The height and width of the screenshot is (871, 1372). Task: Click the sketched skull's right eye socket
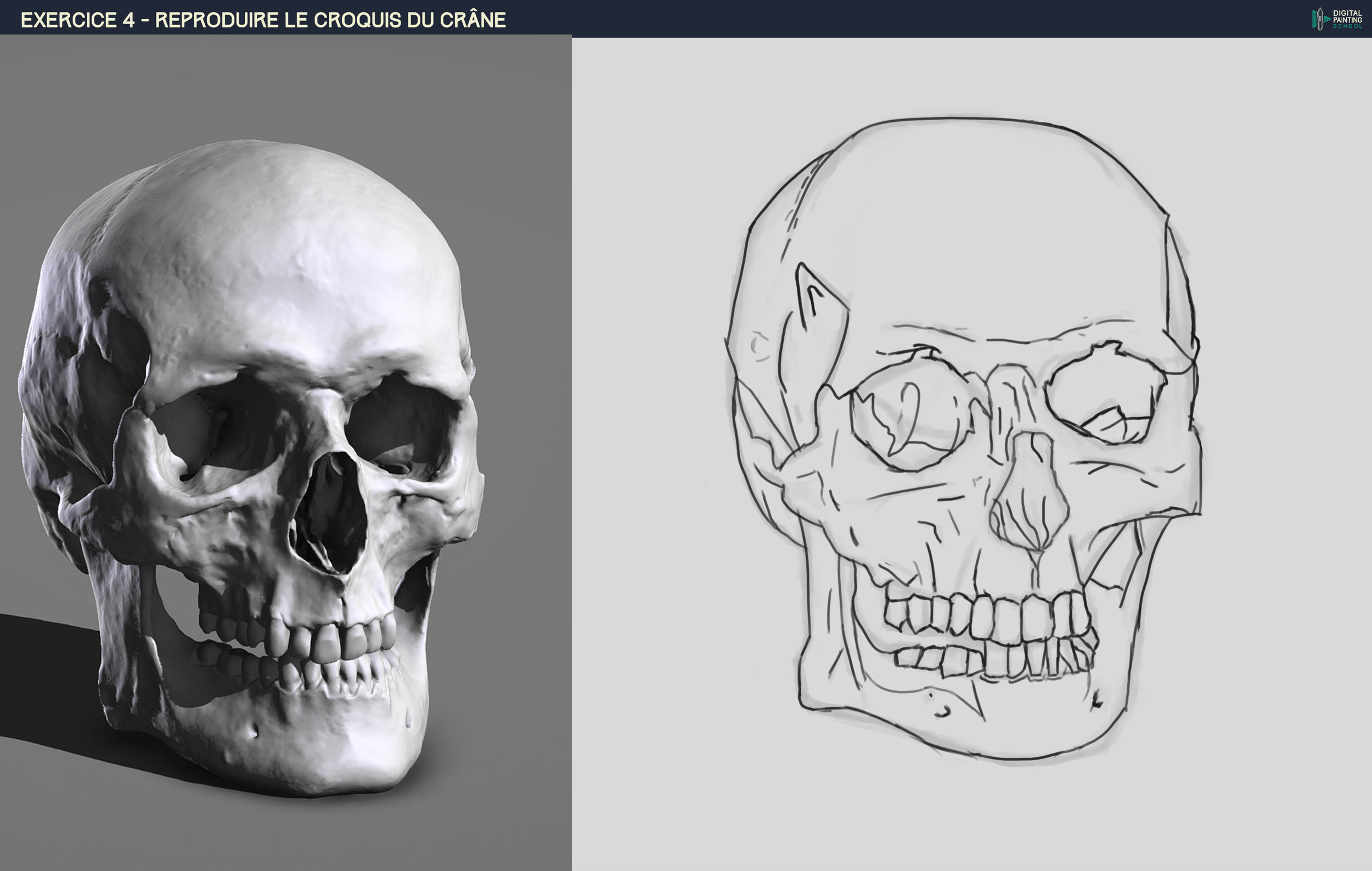(1105, 393)
